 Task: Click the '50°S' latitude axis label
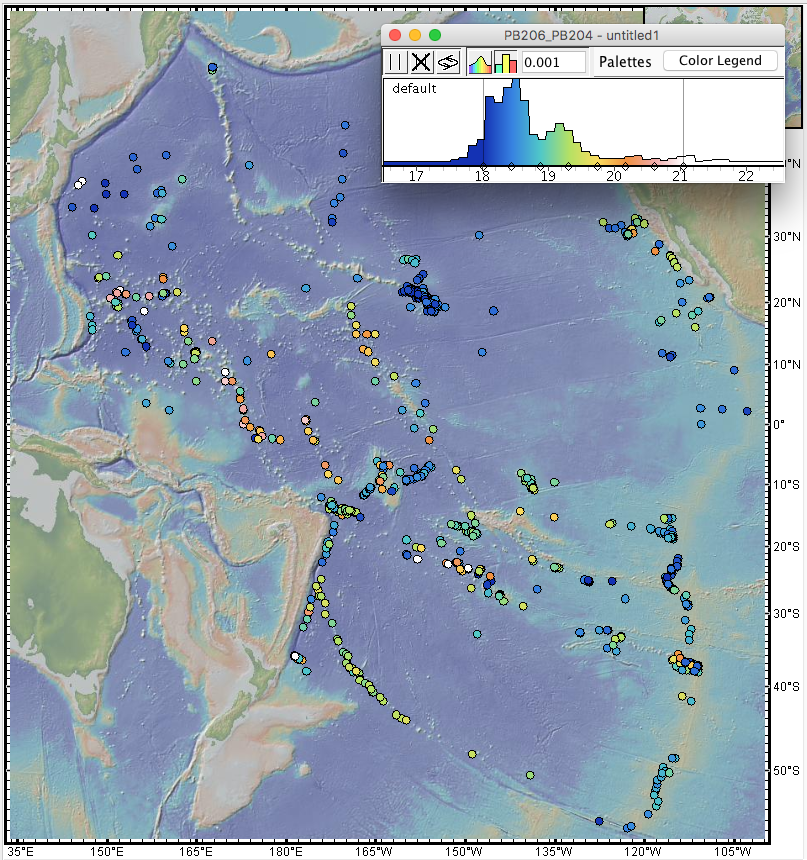coord(786,771)
